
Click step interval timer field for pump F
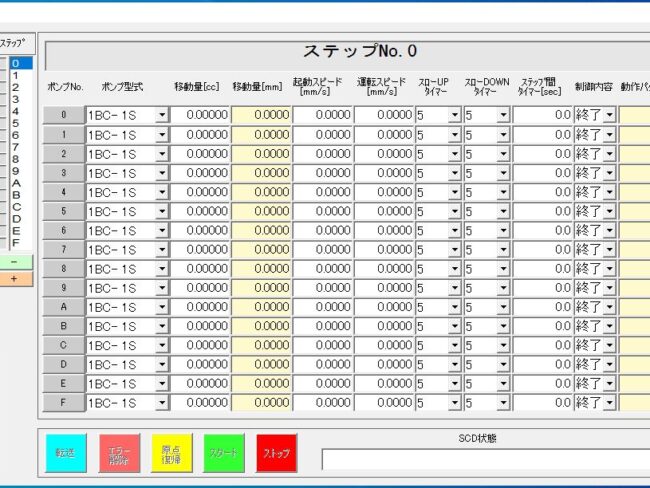543,403
